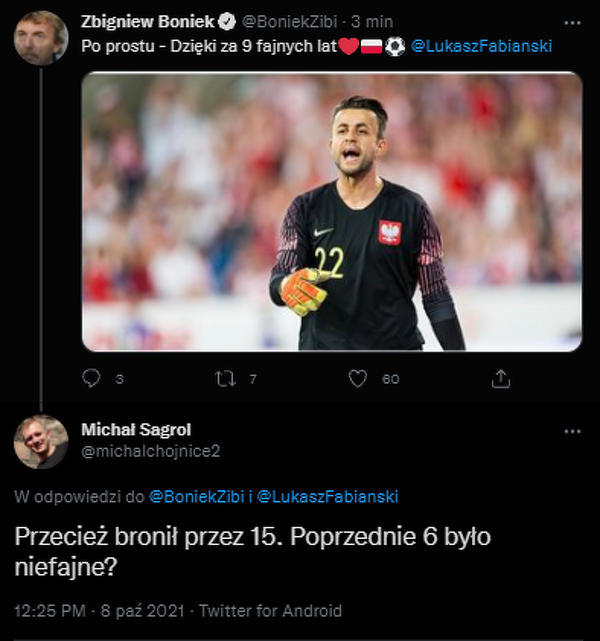
Task: Open more options menu on Boniek's tweet
Action: click(572, 21)
